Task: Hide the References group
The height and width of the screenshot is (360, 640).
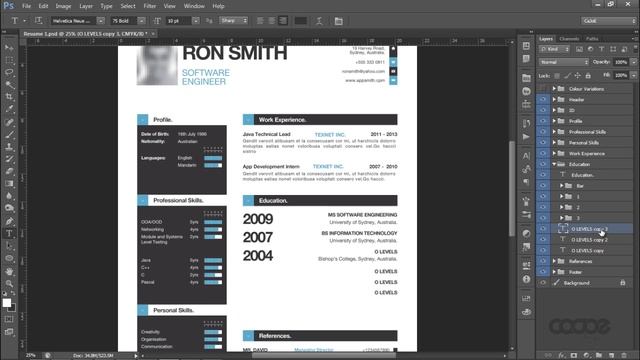Action: [x=543, y=261]
